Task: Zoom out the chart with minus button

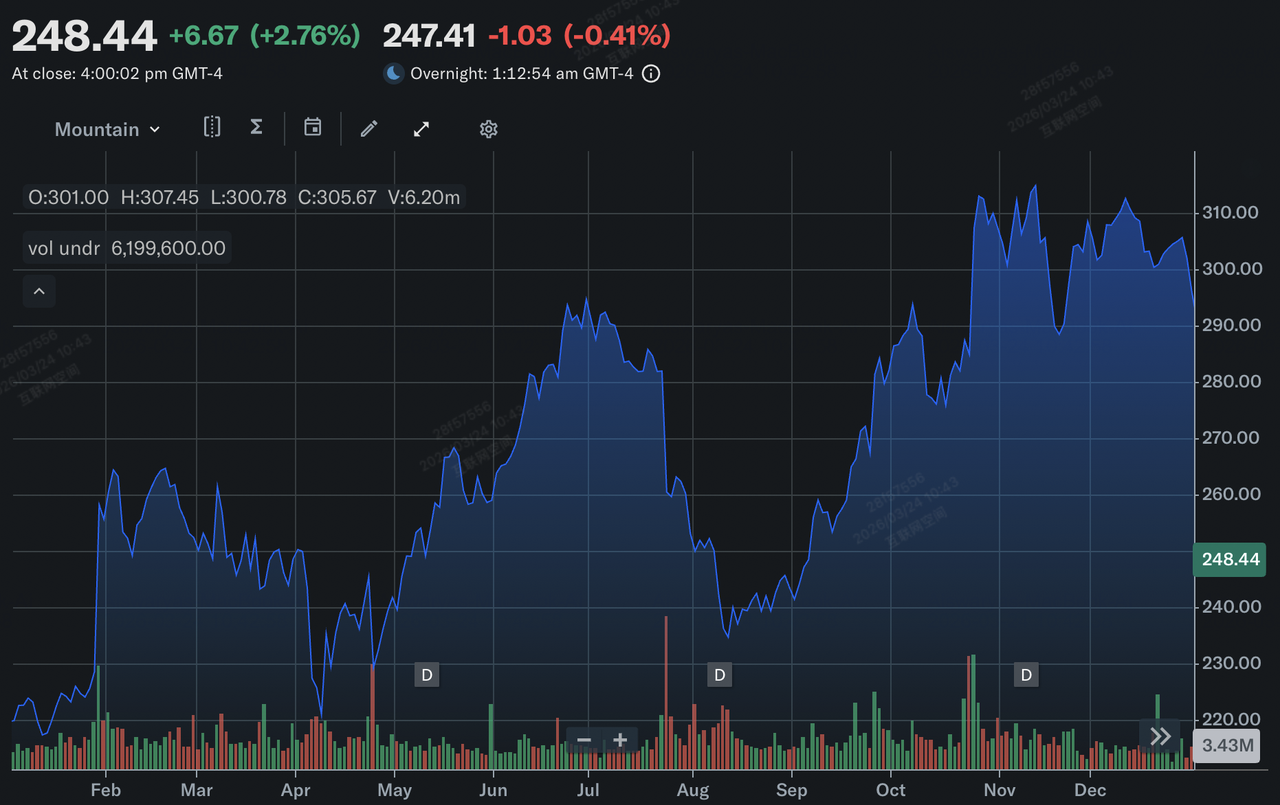Action: point(584,741)
